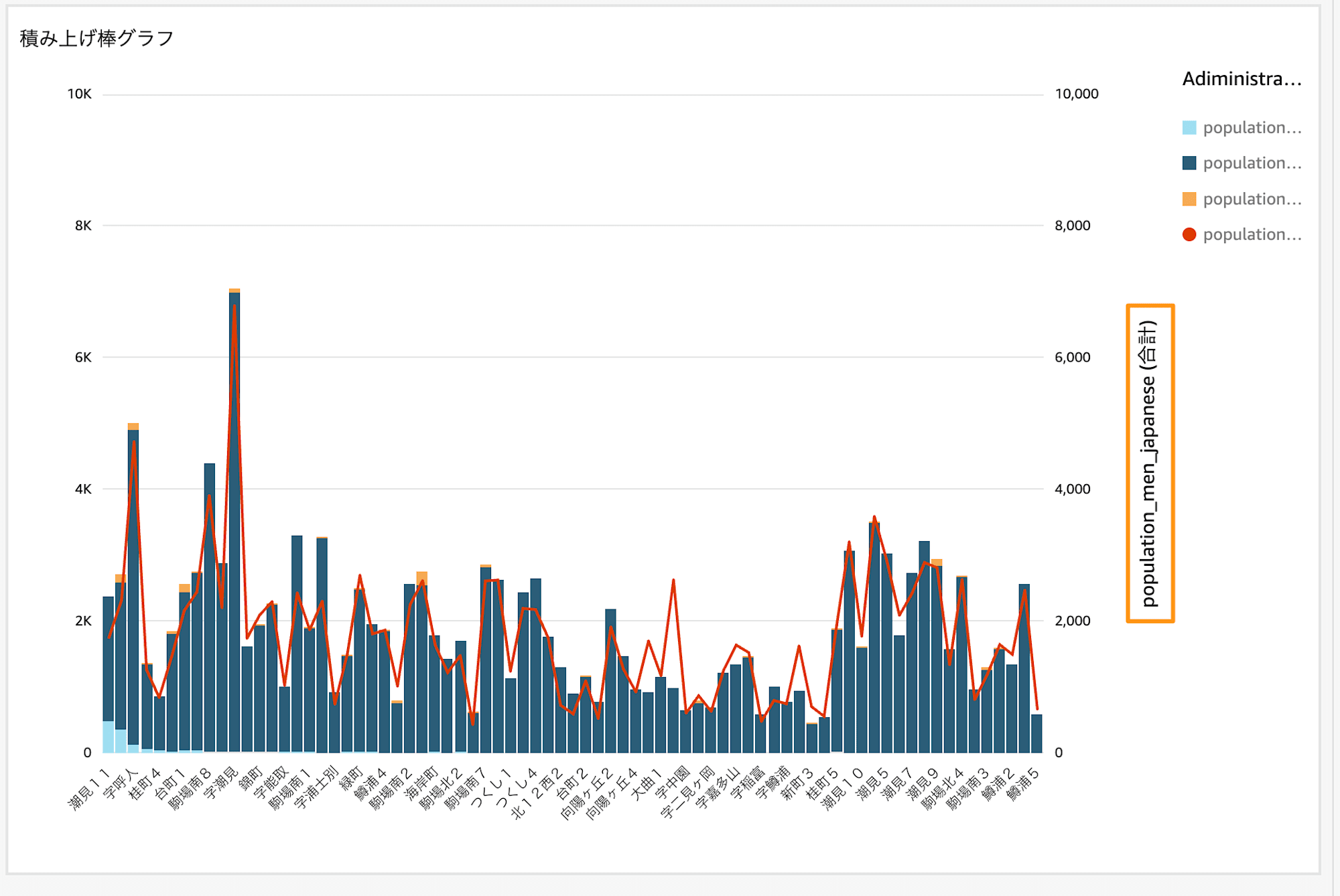Click the 台町２ x-axis label
Screen dimensions: 1340x896
point(571,783)
